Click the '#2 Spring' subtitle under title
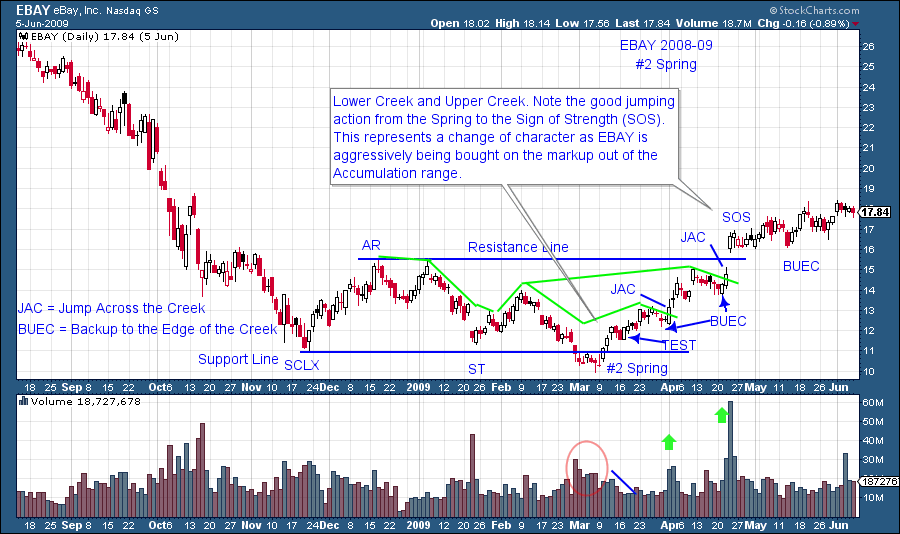 (666, 64)
